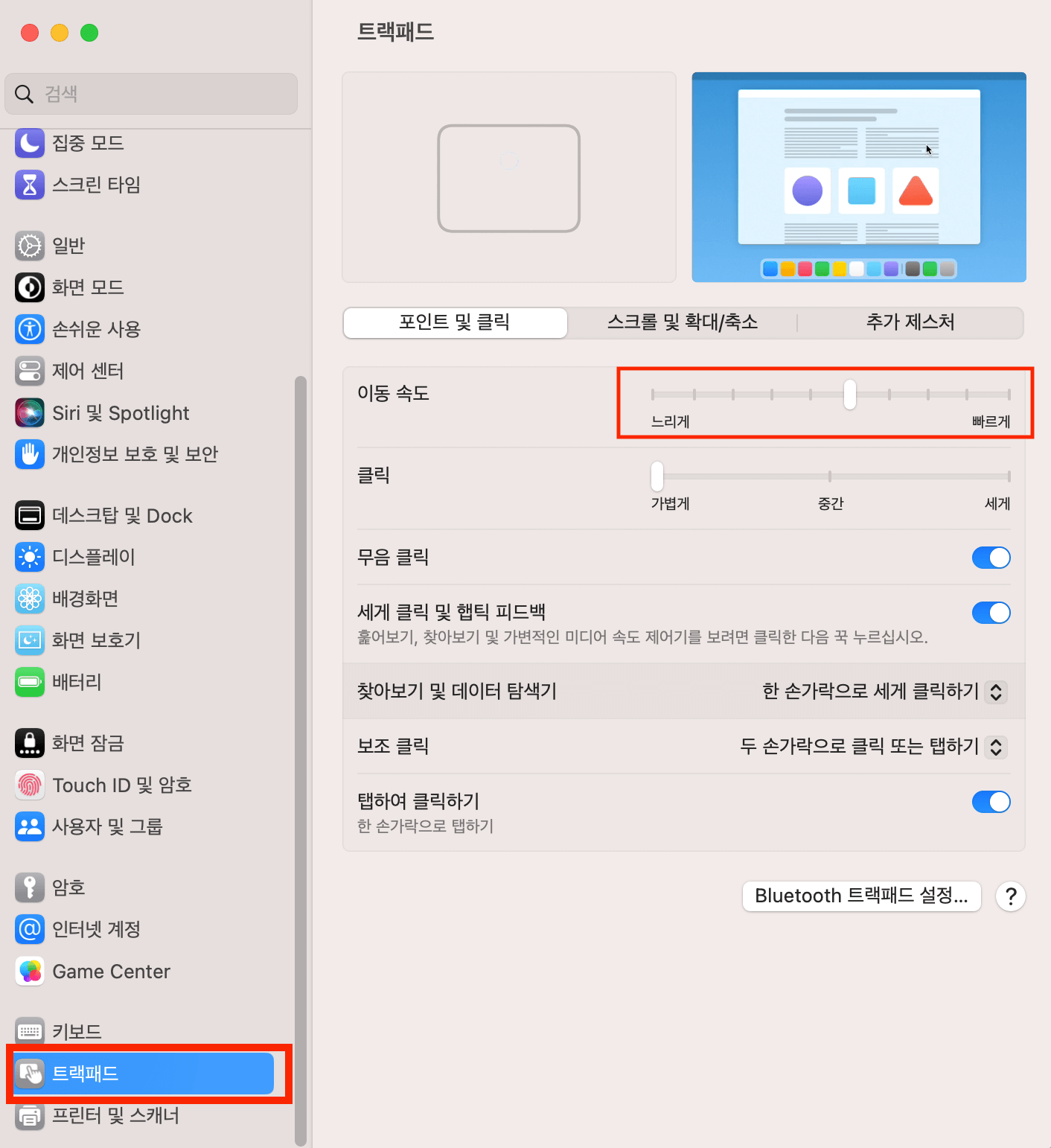Click 클릭 firmness slider knob
1051x1148 pixels.
pos(657,476)
